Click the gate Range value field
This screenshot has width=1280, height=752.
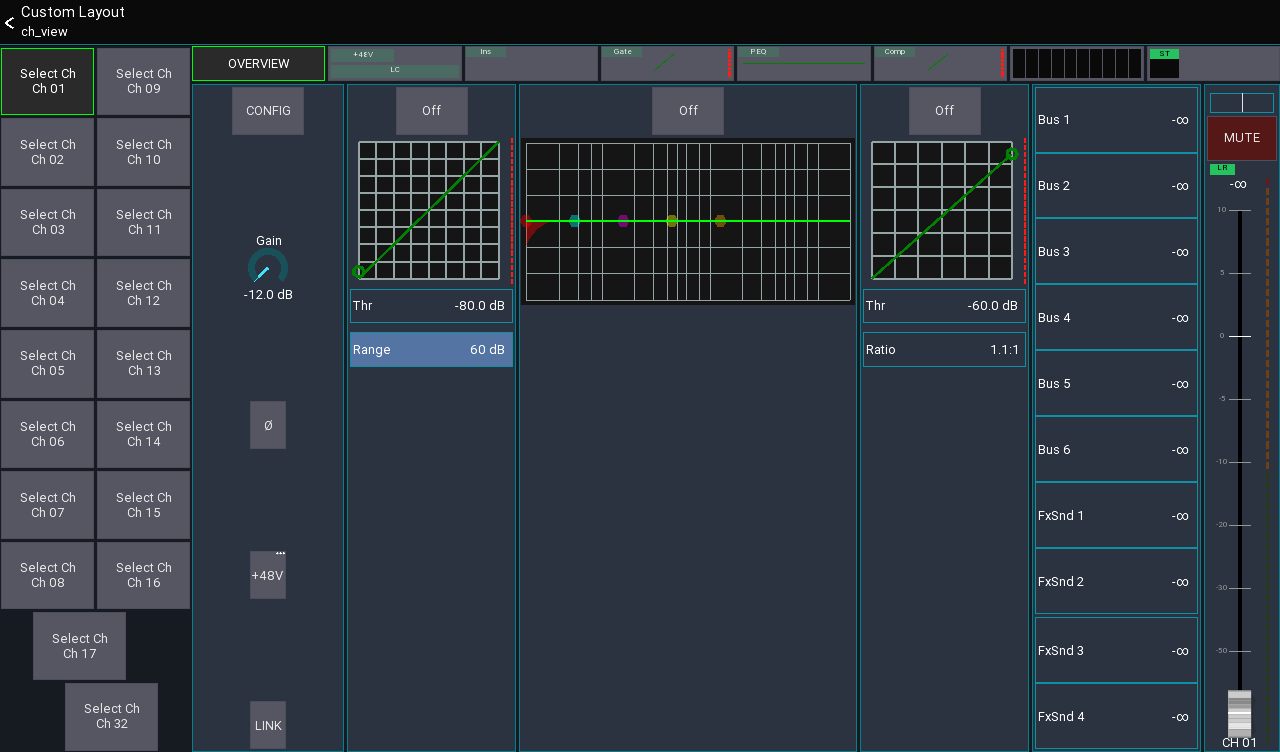click(431, 349)
